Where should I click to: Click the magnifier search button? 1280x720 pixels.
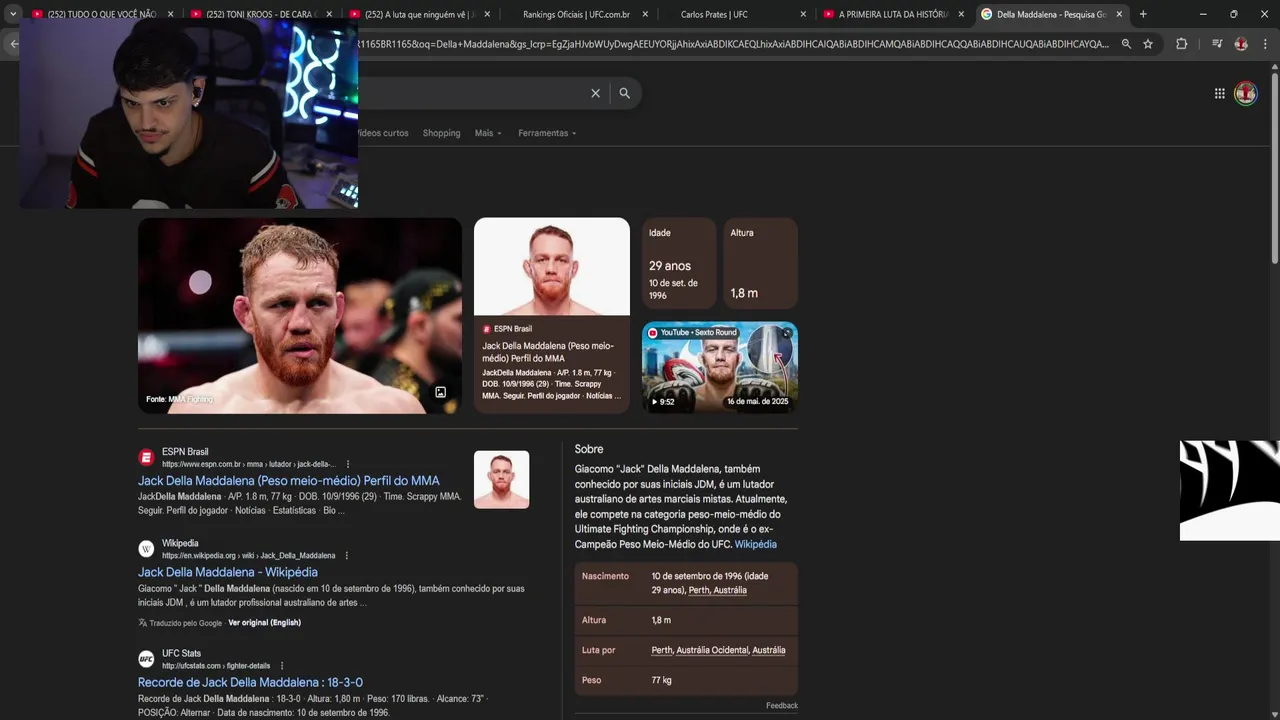[624, 93]
